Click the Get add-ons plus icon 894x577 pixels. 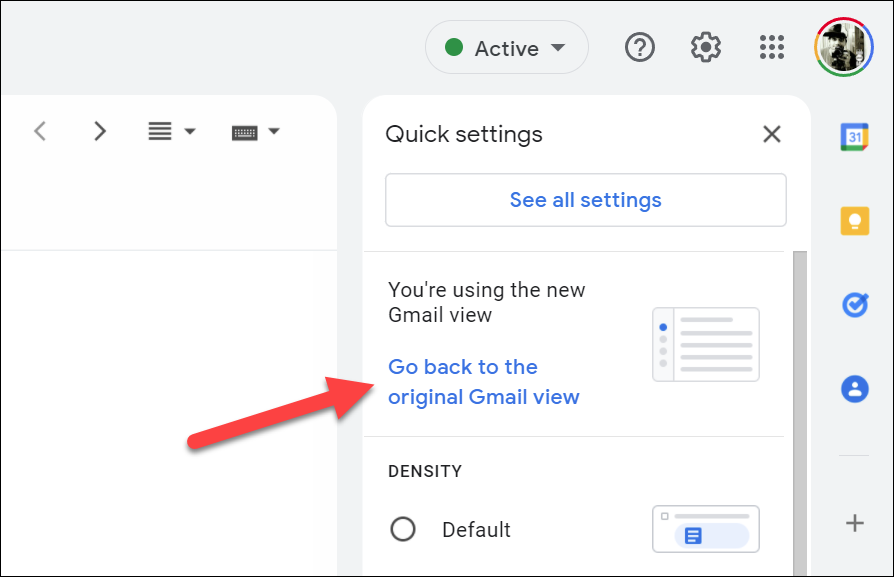855,523
